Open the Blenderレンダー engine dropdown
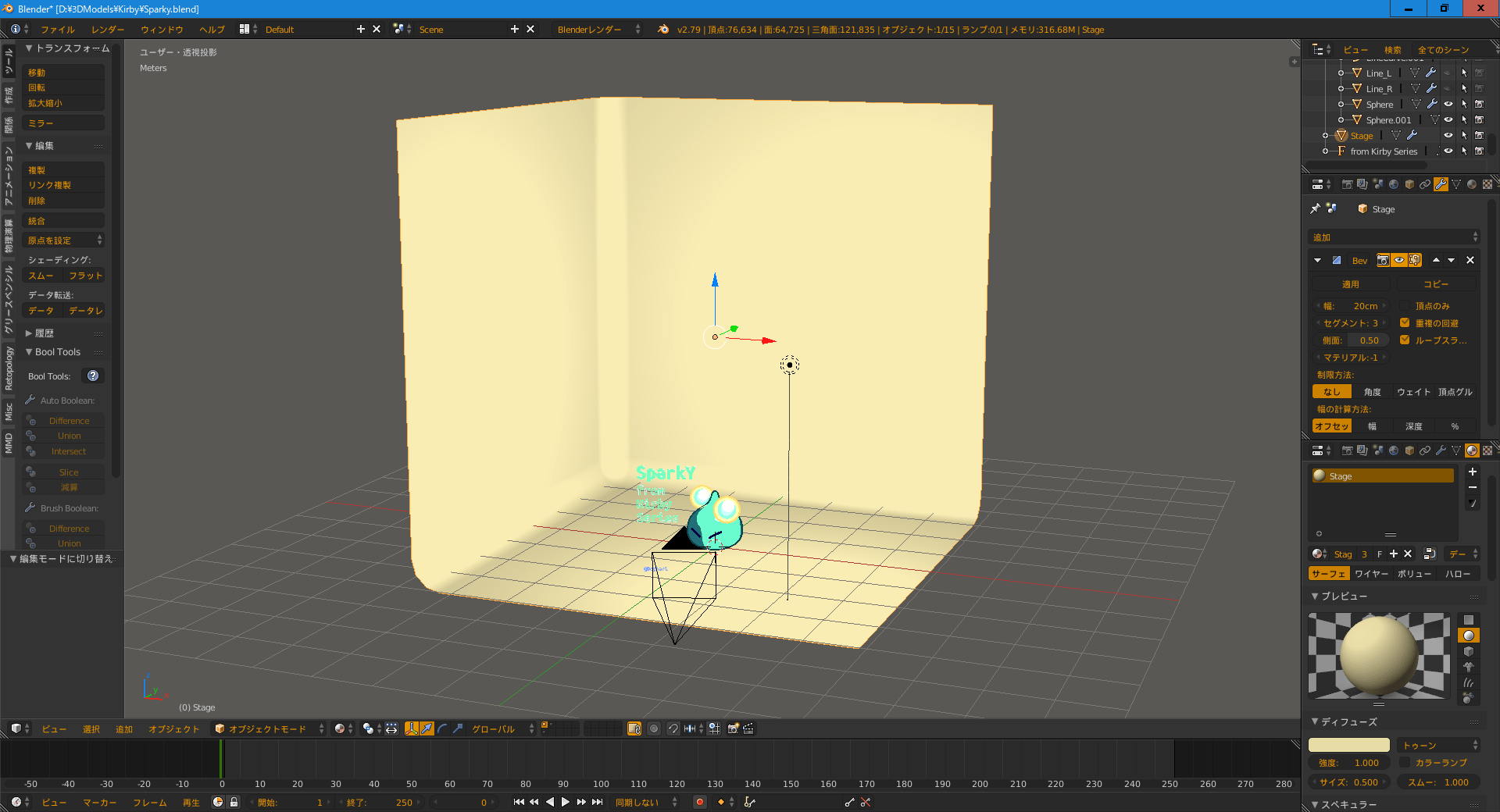The height and width of the screenshot is (812, 1500). [x=597, y=29]
